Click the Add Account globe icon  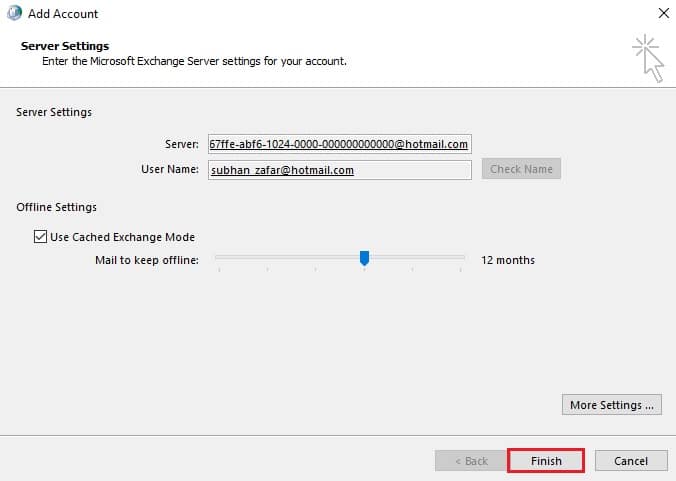[x=14, y=13]
